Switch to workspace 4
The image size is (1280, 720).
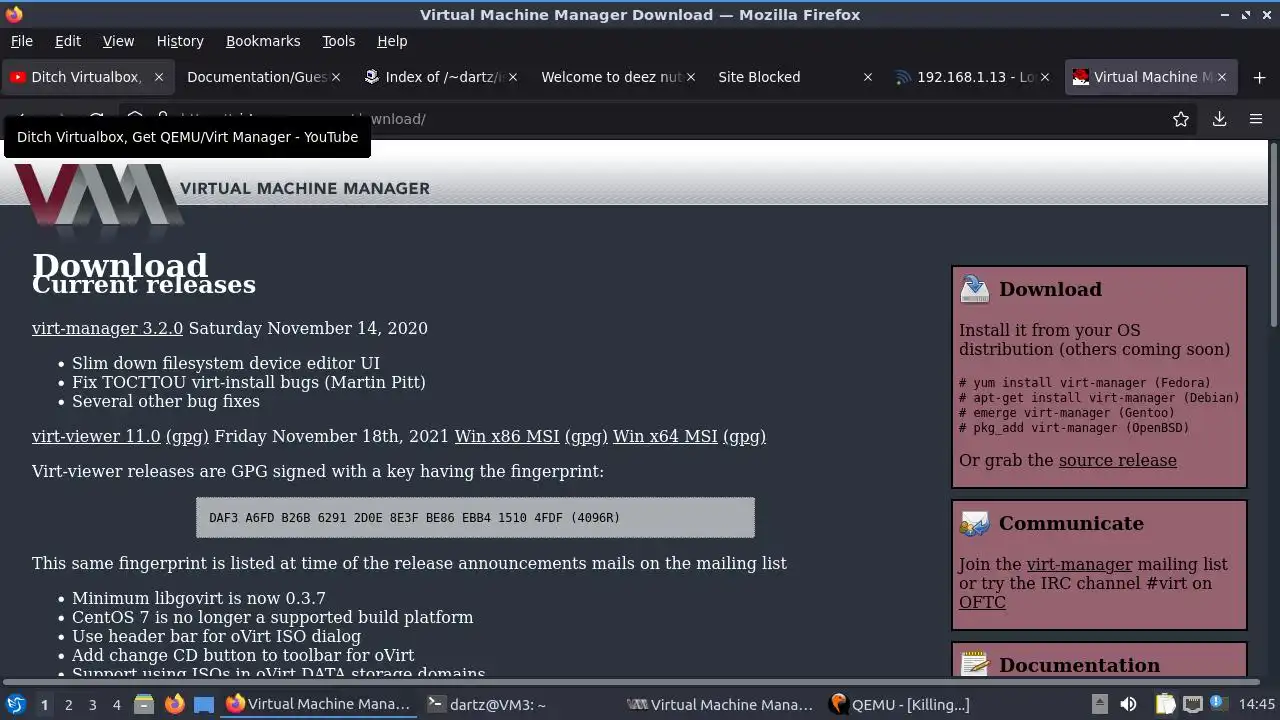pyautogui.click(x=116, y=704)
